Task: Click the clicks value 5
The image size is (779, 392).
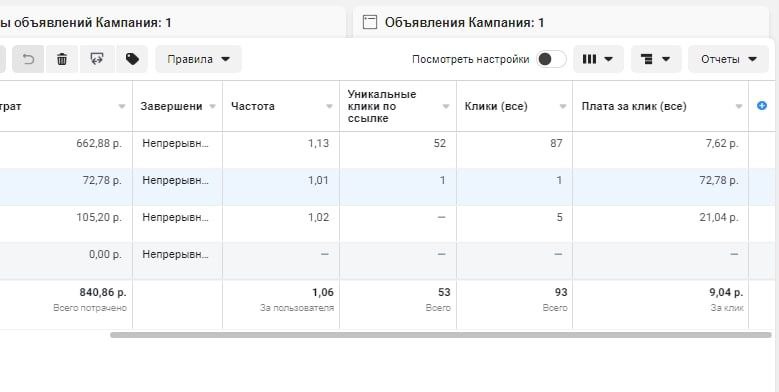Action: point(560,217)
